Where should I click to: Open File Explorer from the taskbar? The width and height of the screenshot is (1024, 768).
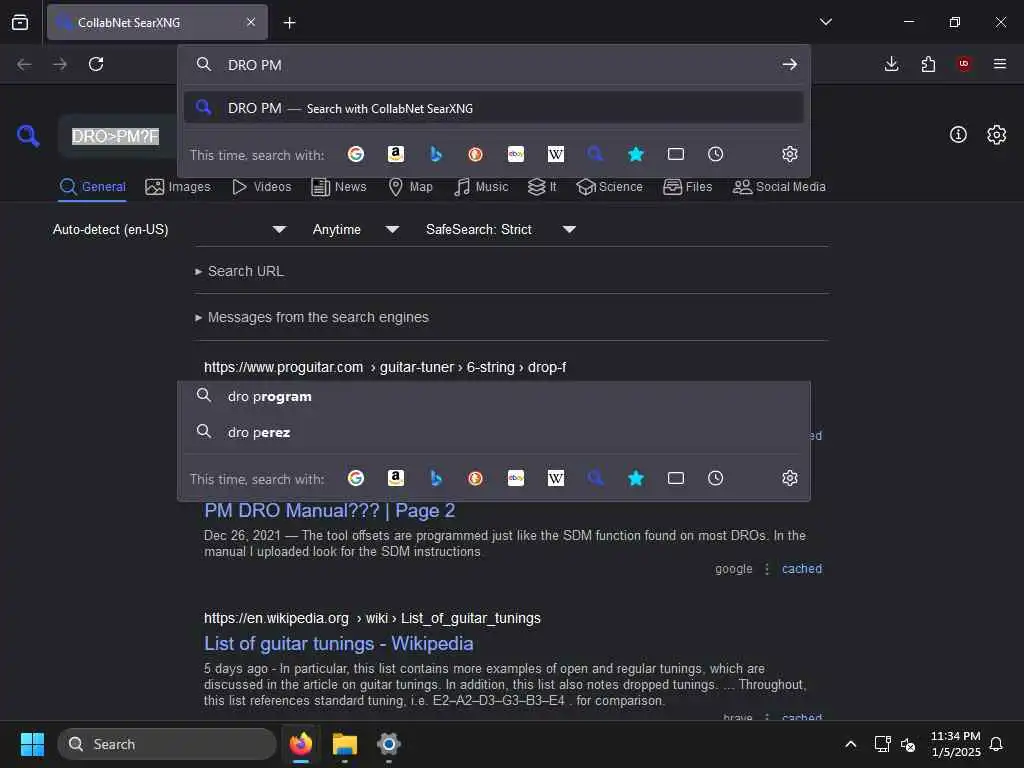click(345, 744)
